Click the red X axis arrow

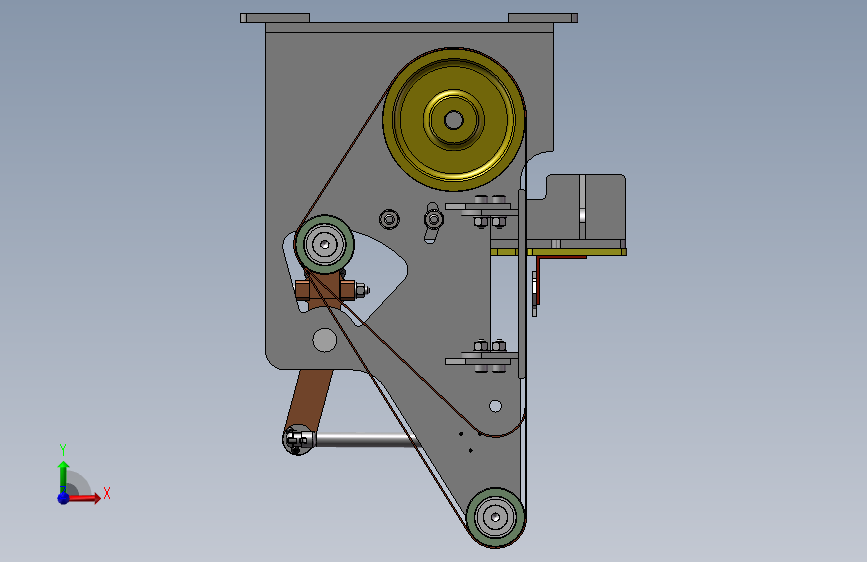click(83, 498)
